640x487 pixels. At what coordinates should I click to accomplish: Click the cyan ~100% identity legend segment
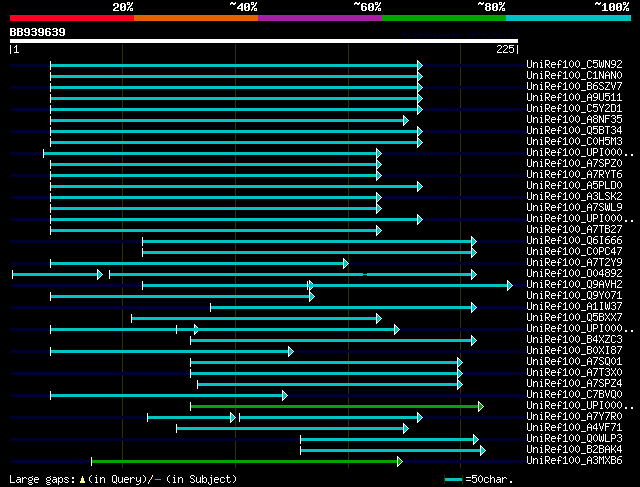pyautogui.click(x=569, y=18)
